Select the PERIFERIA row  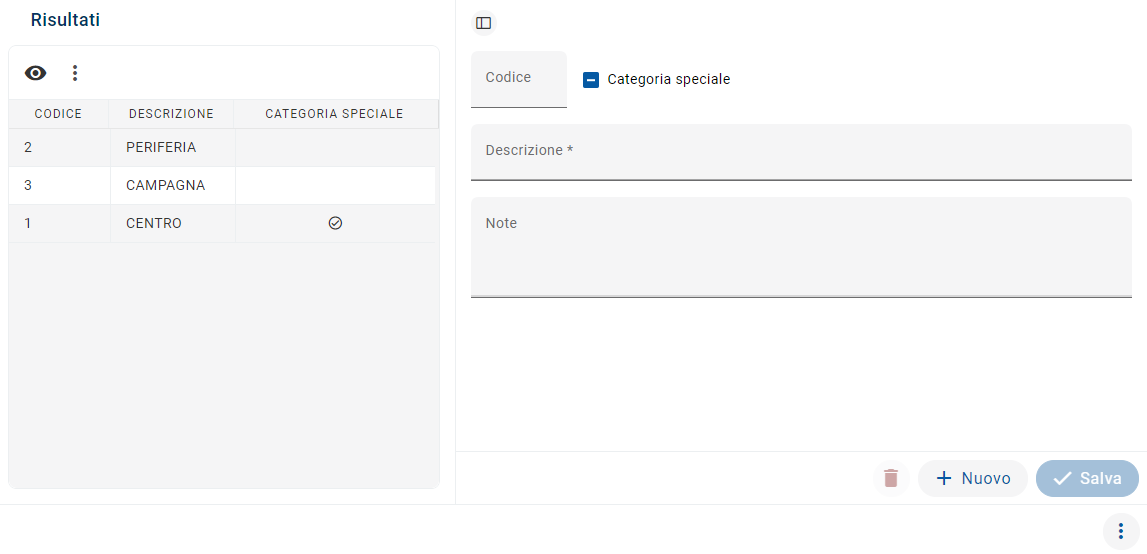[161, 147]
